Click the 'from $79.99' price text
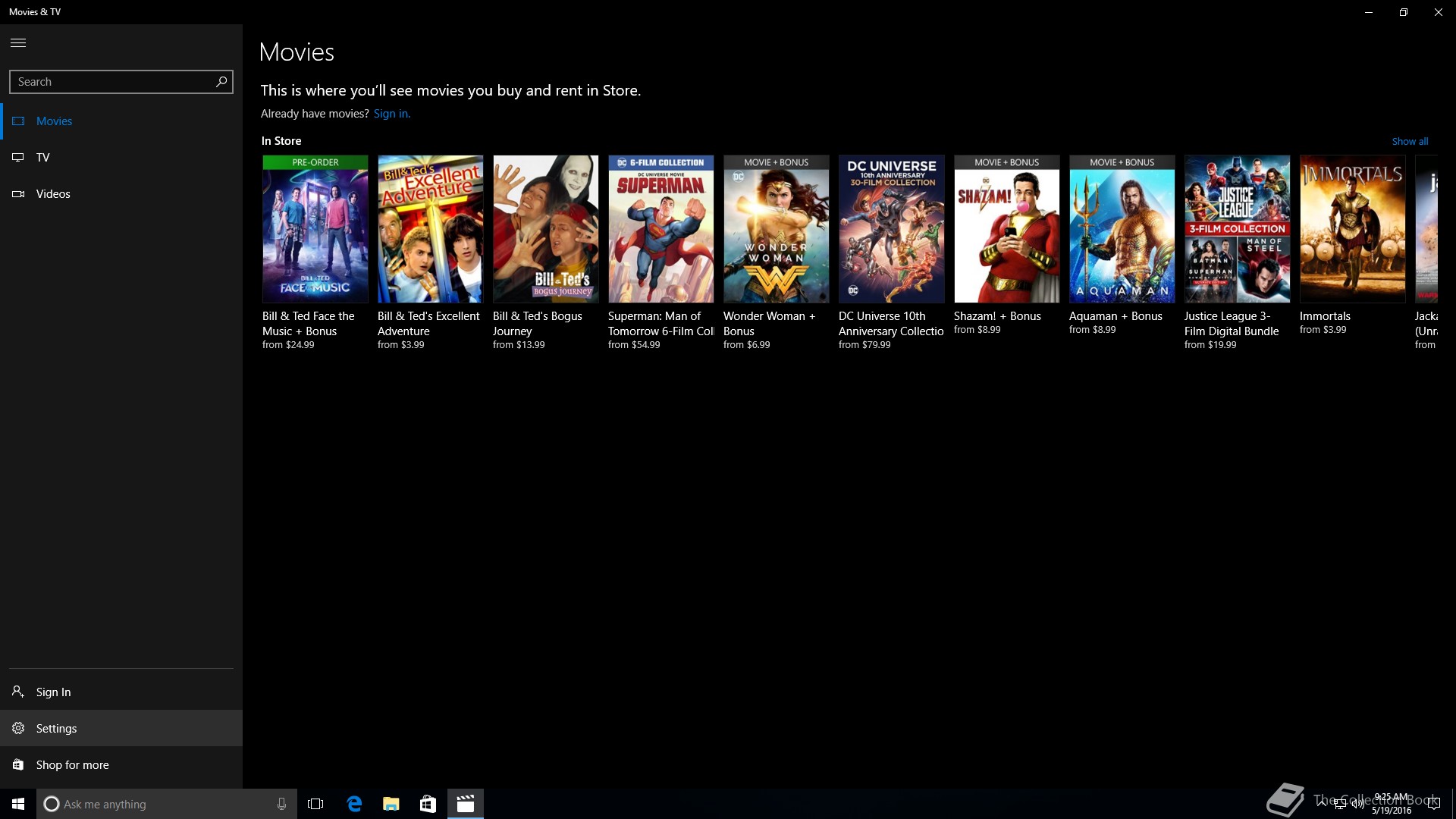1456x819 pixels. [x=864, y=345]
